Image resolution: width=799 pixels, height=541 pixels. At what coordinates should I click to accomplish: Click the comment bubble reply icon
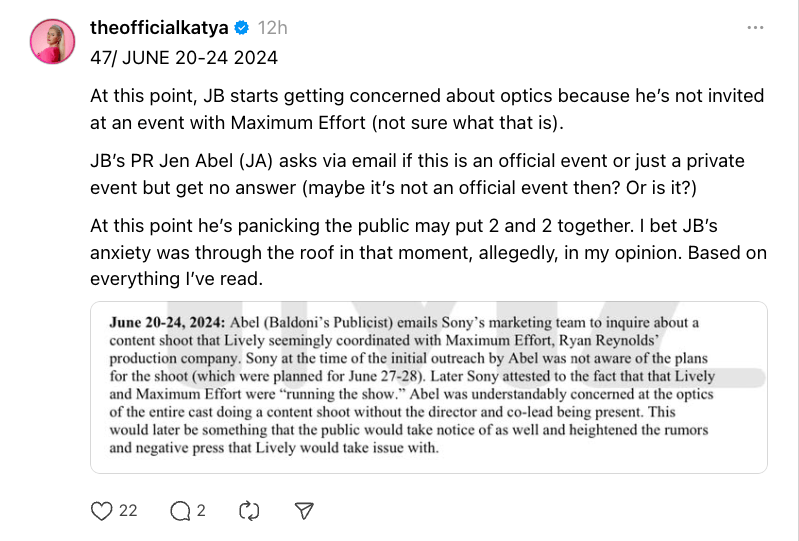pos(180,510)
